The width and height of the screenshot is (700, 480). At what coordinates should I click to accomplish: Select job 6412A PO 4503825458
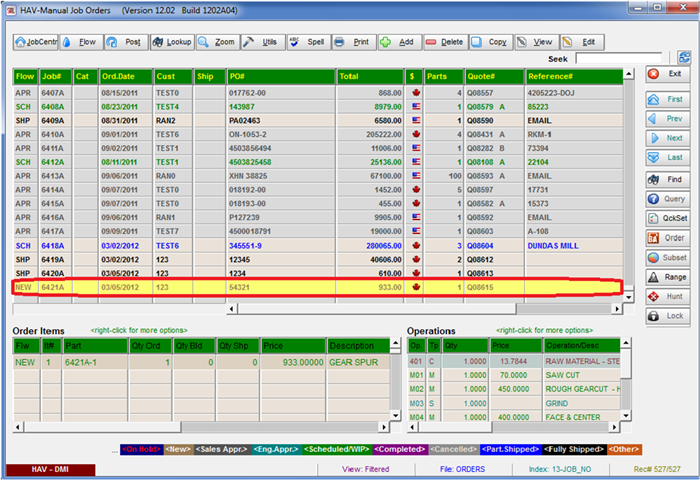[318, 162]
